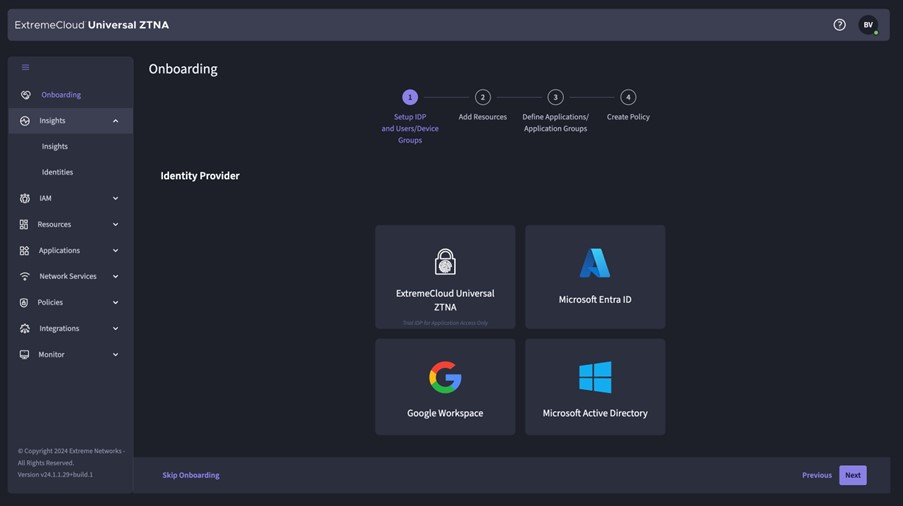Click the help question mark icon
Image resolution: width=903 pixels, height=506 pixels.
pyautogui.click(x=839, y=25)
